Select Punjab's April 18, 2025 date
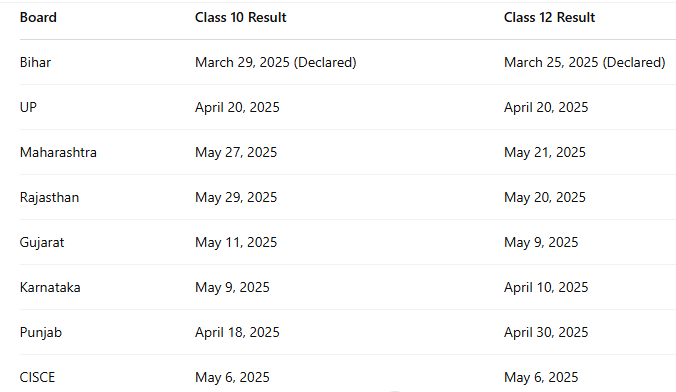Viewport: 676px width, 392px height. point(237,332)
